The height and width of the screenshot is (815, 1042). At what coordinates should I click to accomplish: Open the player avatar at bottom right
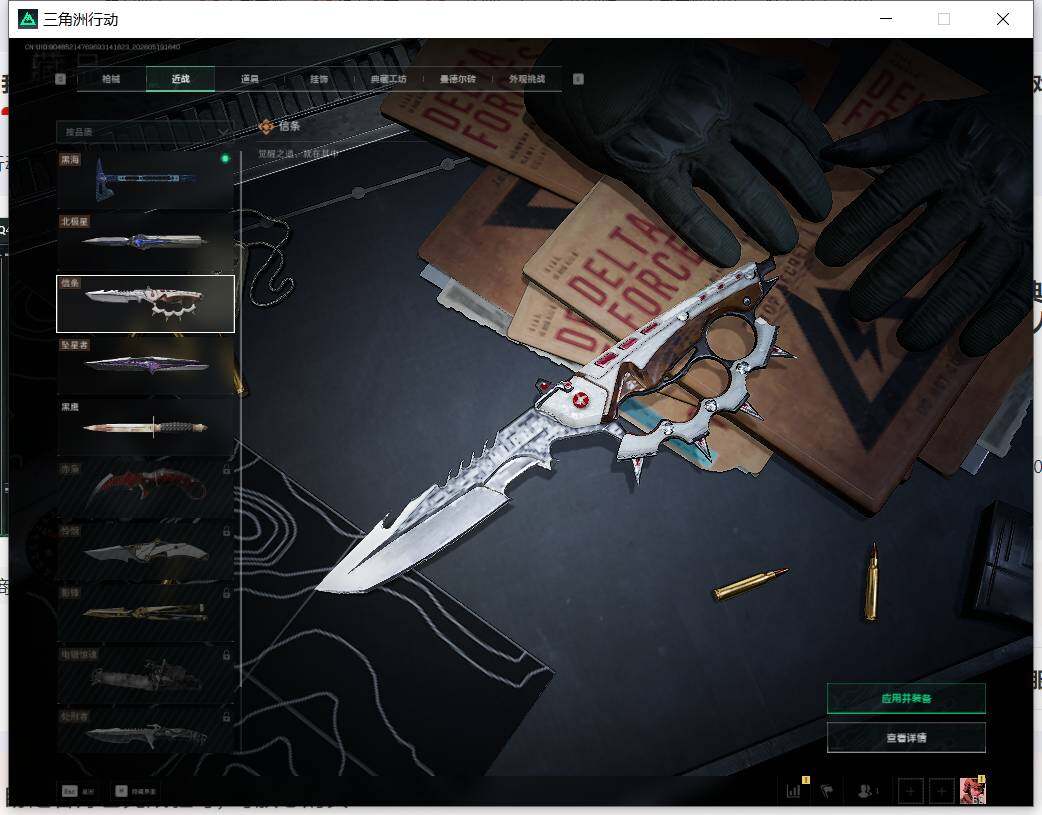click(972, 790)
